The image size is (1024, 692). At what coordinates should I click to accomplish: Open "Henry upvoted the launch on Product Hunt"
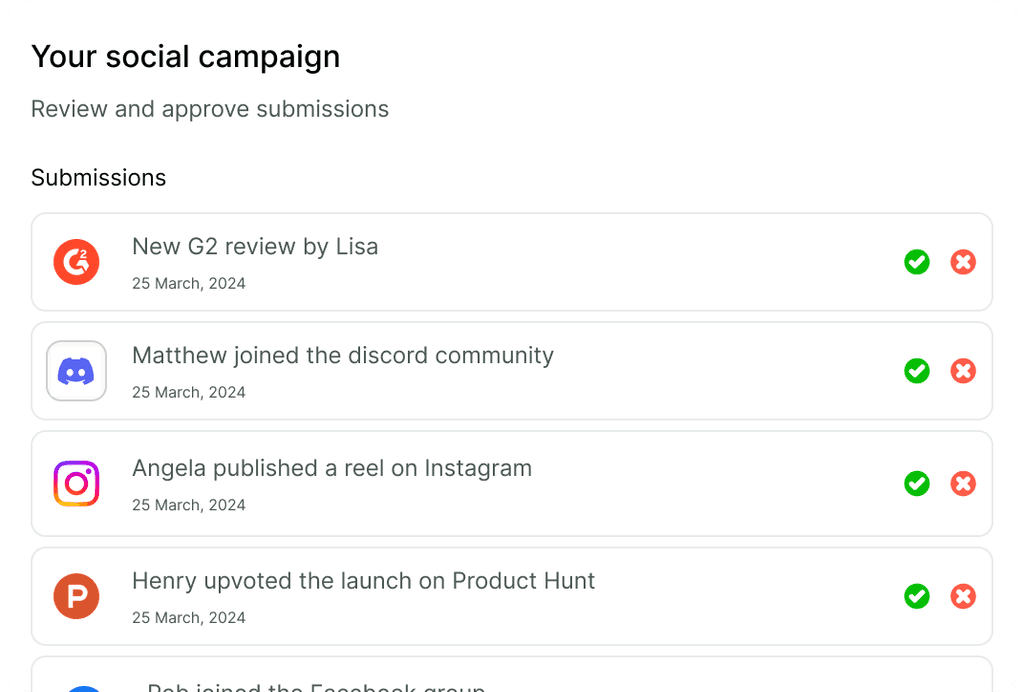pyautogui.click(x=364, y=581)
